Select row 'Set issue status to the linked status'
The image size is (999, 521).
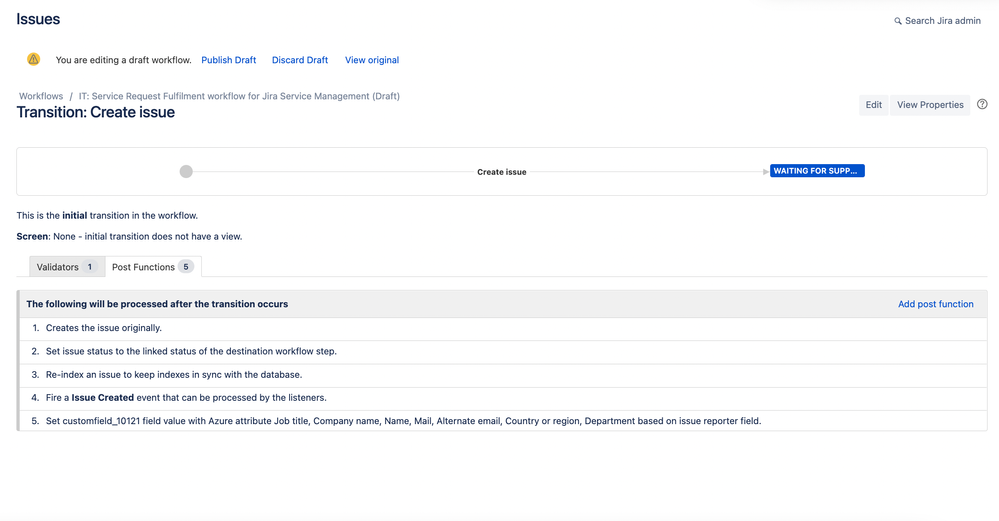pyautogui.click(x=503, y=352)
